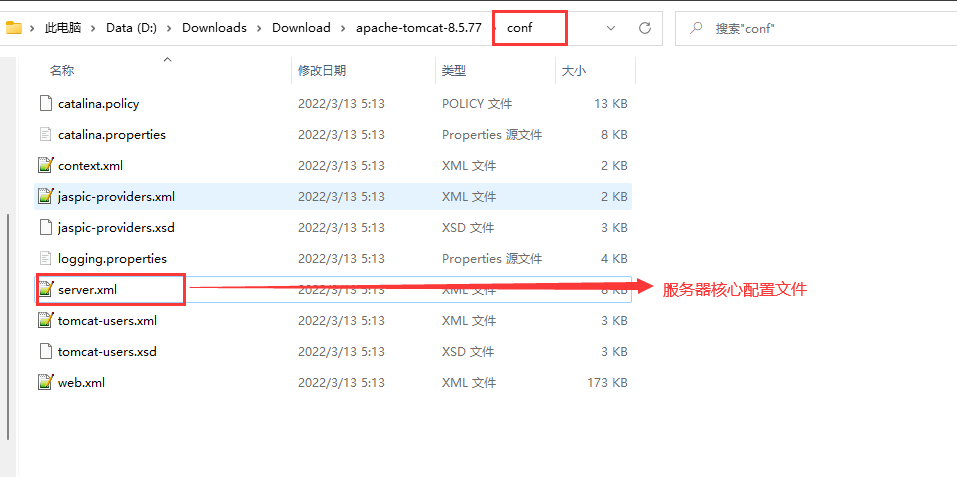Click 4 KB size of logging.properties

click(x=614, y=259)
